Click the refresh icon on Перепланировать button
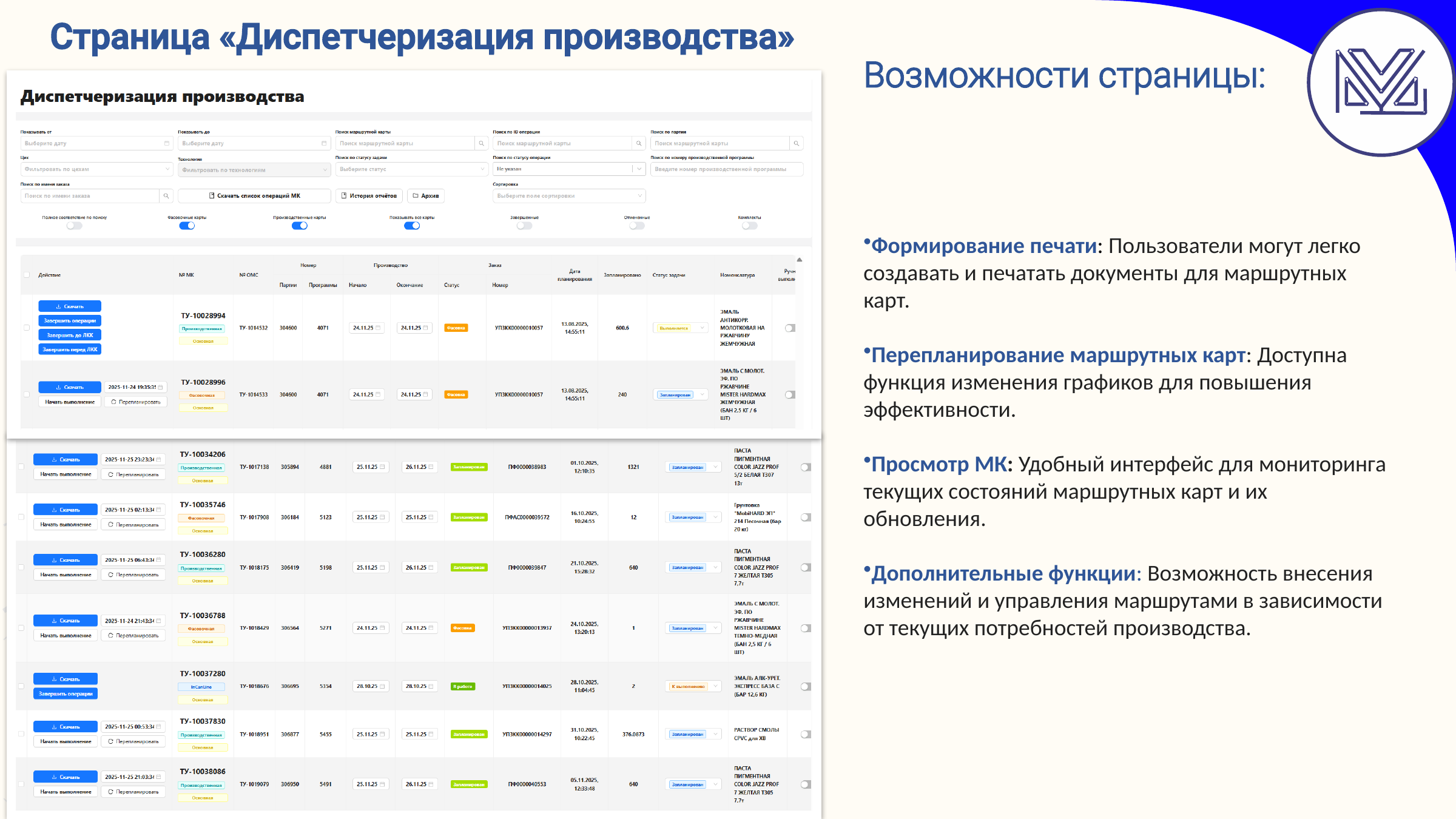 (x=114, y=402)
